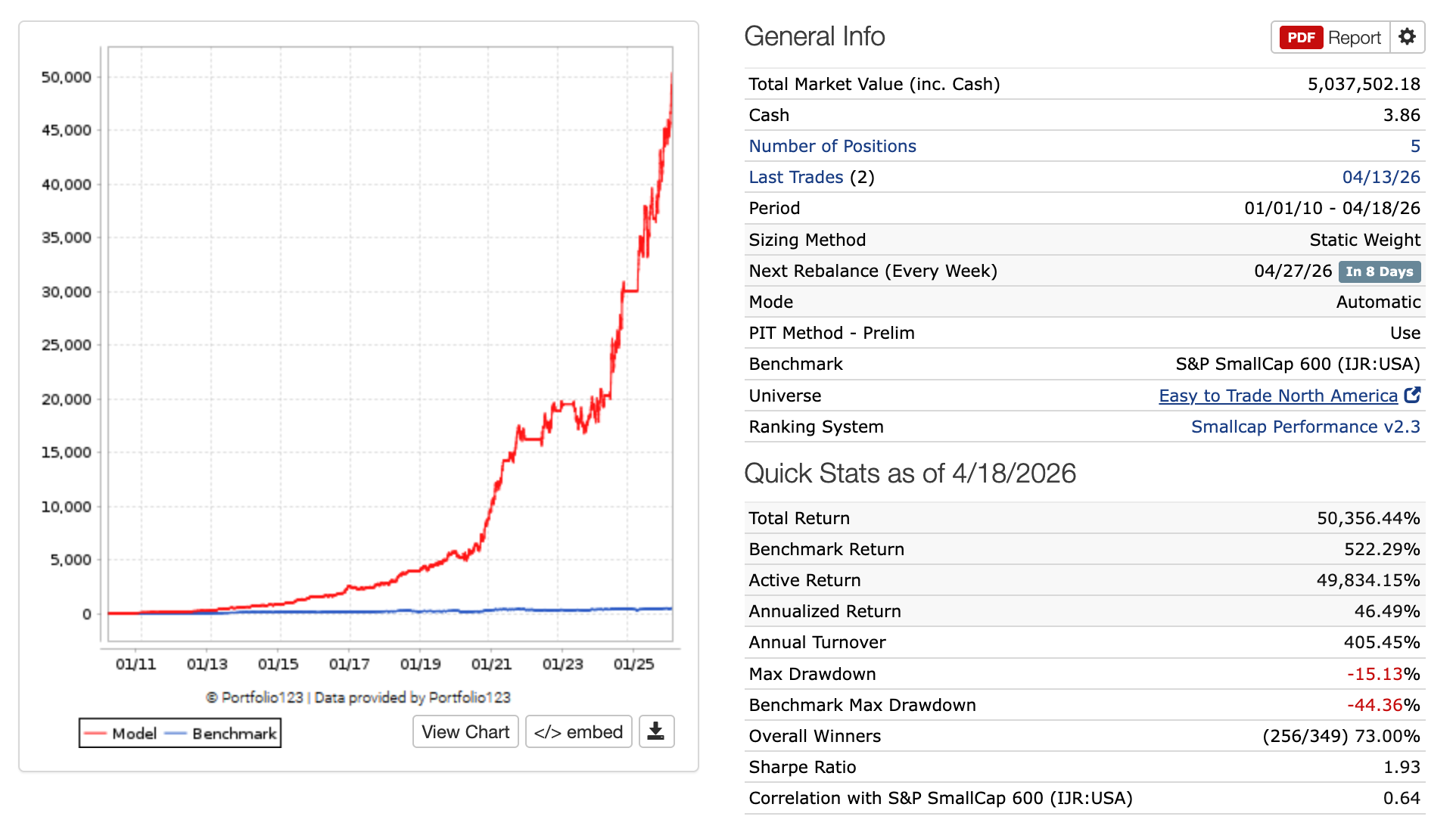Click the positions count value 5

(x=1414, y=146)
